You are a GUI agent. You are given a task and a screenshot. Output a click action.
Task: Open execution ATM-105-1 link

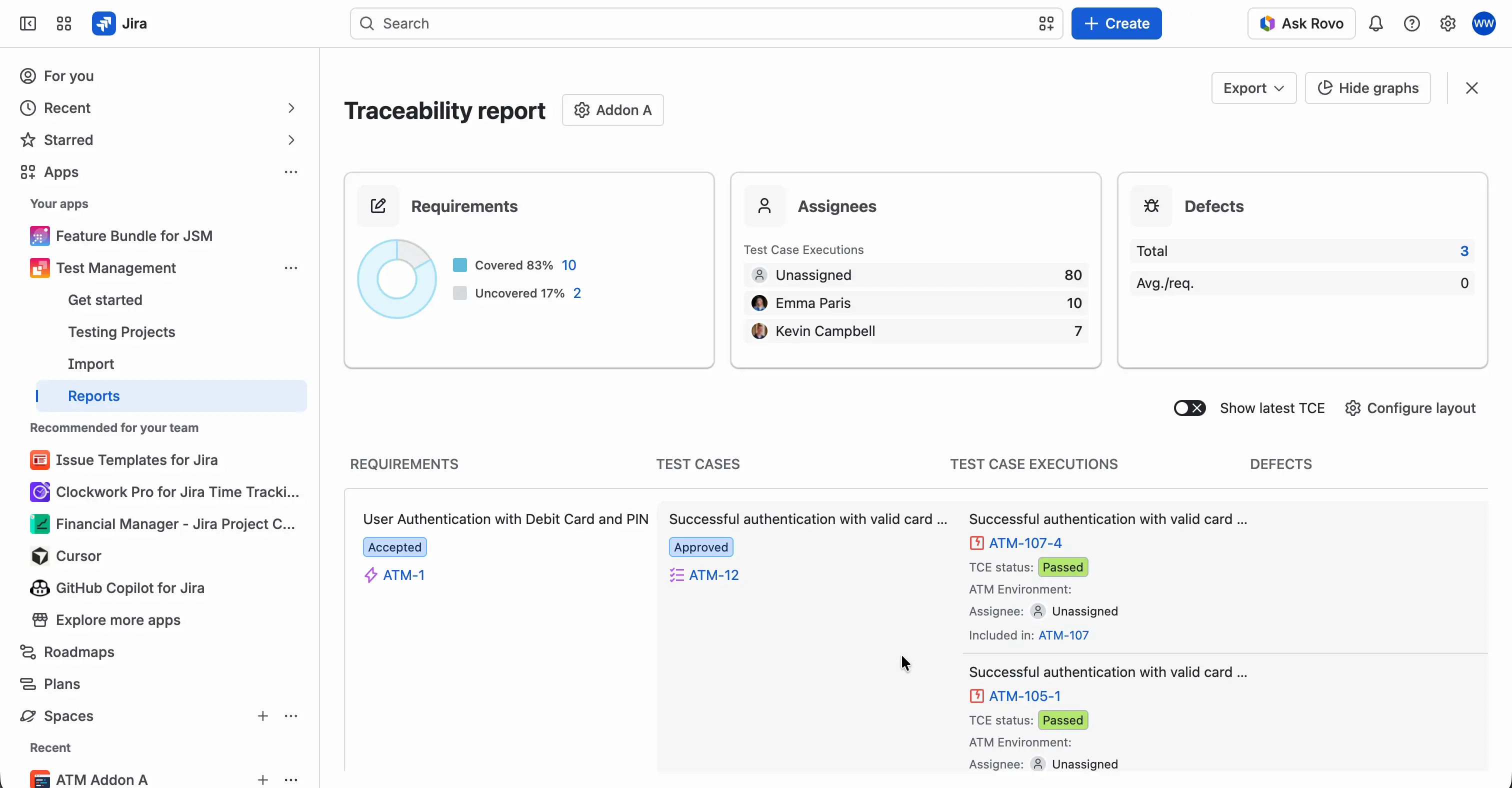1024,696
